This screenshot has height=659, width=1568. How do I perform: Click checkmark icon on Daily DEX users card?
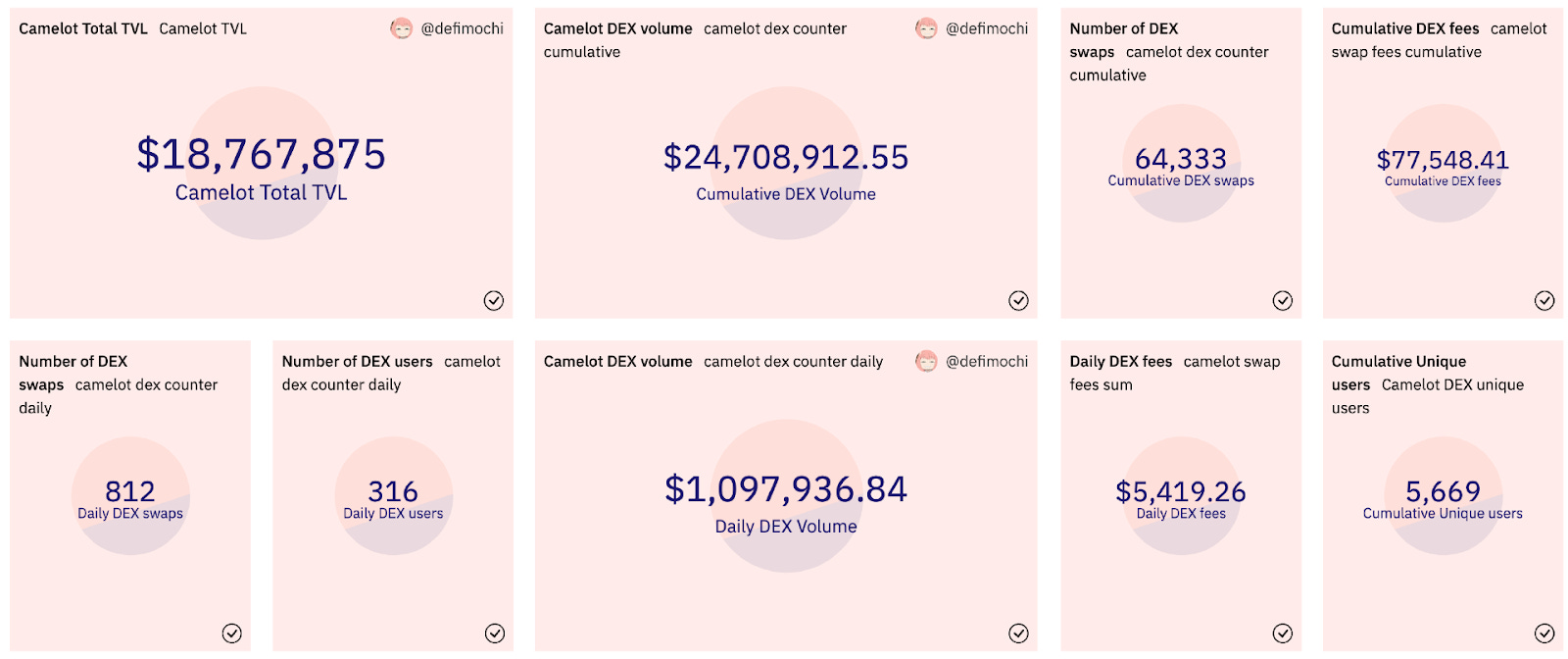(495, 634)
